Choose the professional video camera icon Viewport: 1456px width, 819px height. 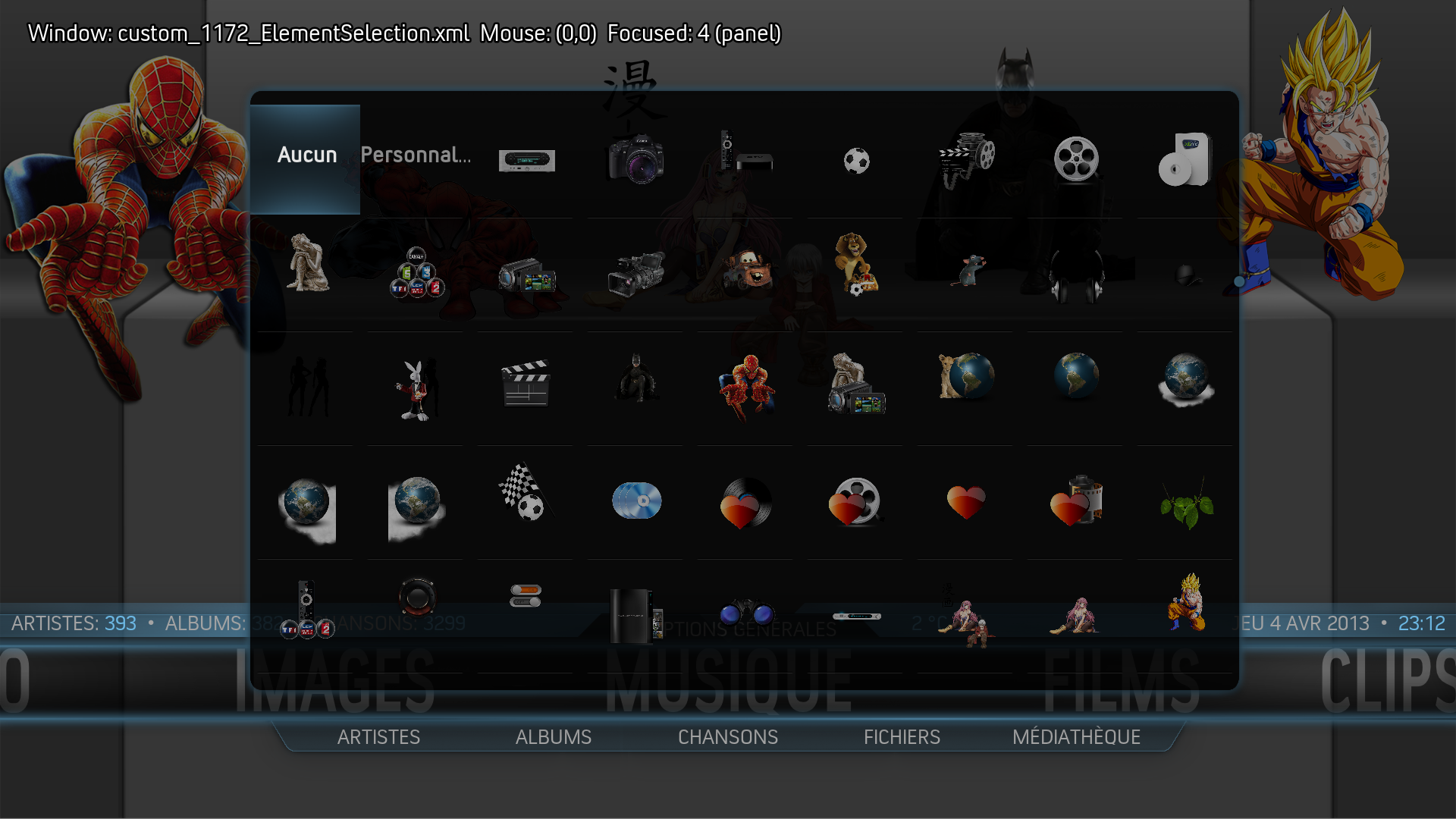[636, 273]
